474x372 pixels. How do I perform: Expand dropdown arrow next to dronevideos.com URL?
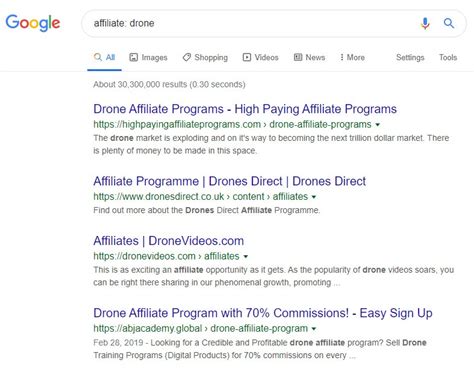coord(246,256)
